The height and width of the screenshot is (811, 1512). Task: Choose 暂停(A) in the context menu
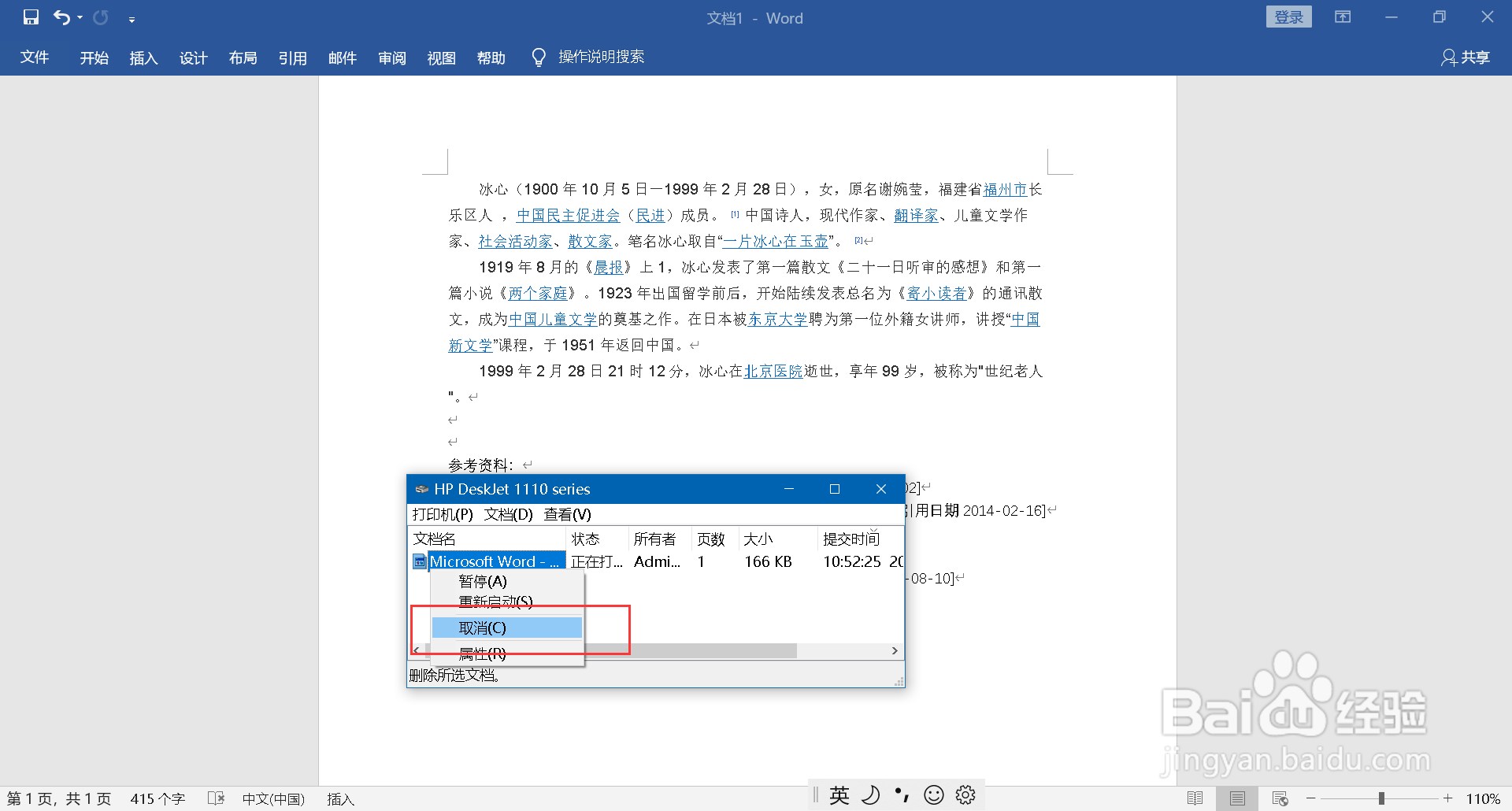[x=507, y=581]
